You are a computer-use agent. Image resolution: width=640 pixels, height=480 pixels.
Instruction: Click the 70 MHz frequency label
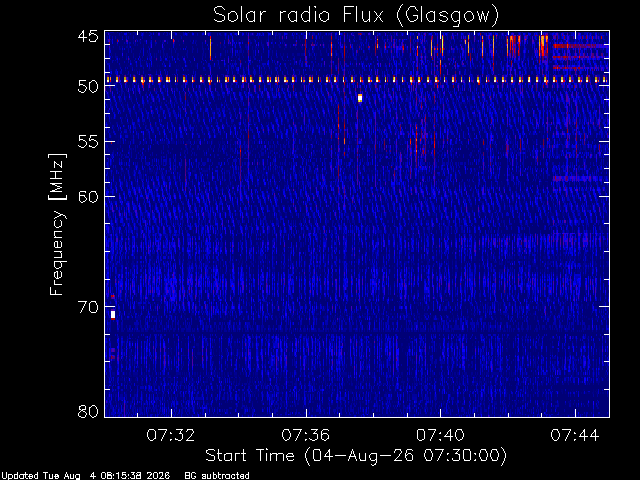point(88,307)
